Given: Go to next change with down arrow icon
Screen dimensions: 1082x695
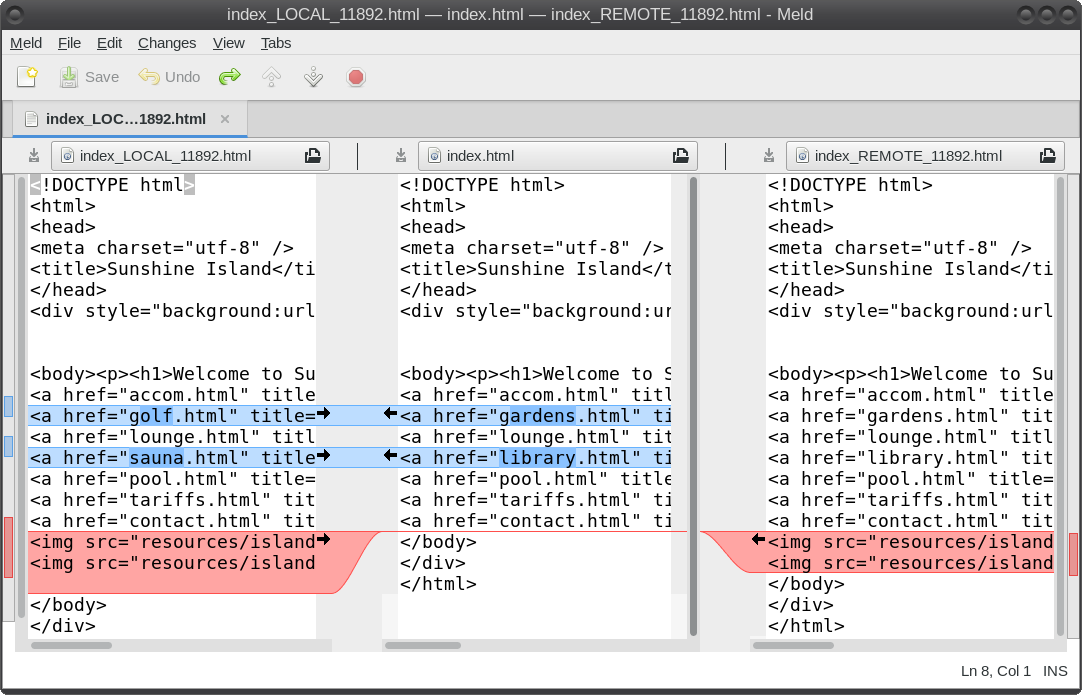Looking at the screenshot, I should pyautogui.click(x=313, y=77).
